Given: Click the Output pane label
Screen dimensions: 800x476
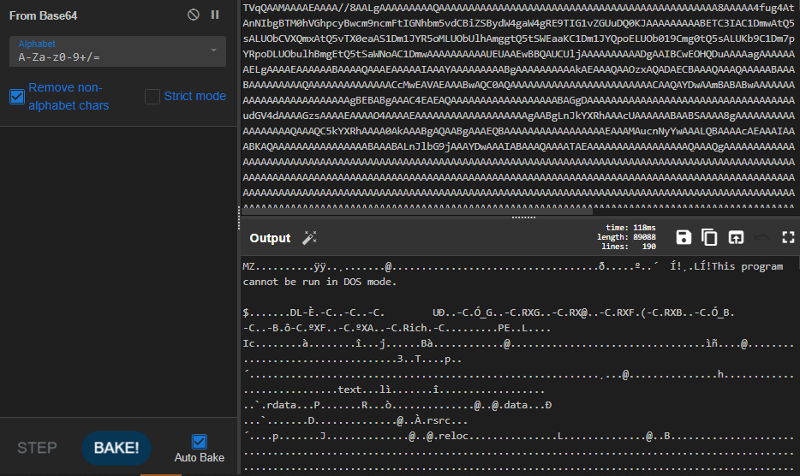Looking at the screenshot, I should tap(270, 238).
